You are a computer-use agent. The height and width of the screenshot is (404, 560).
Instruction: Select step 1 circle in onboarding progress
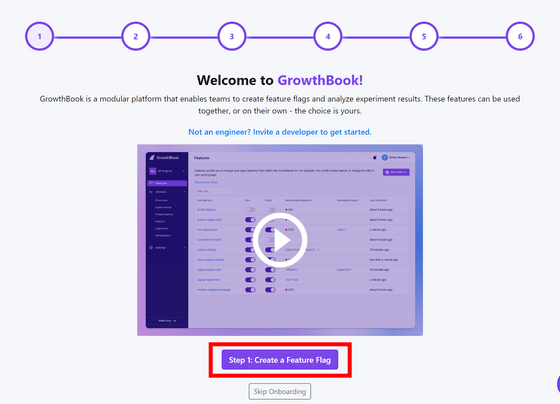click(40, 36)
